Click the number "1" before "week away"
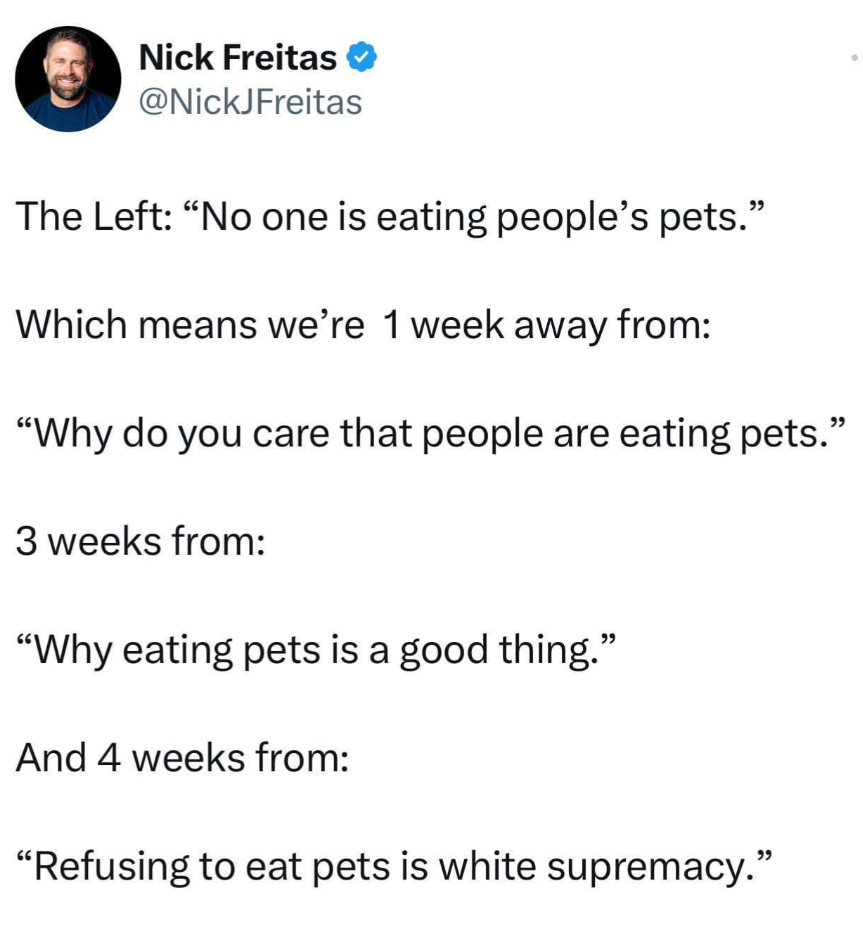 click(392, 325)
